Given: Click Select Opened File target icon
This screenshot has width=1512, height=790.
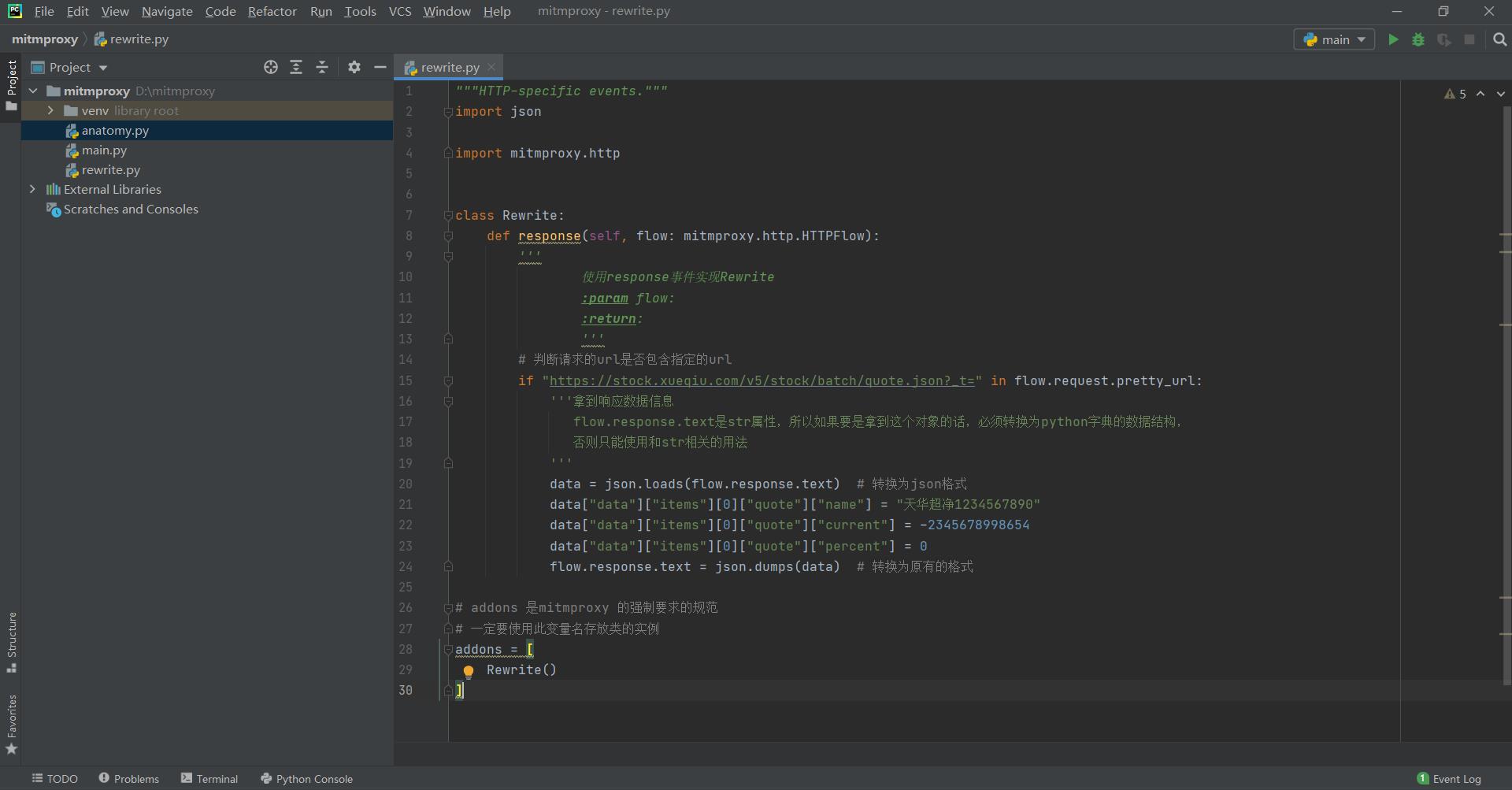Looking at the screenshot, I should tap(271, 67).
